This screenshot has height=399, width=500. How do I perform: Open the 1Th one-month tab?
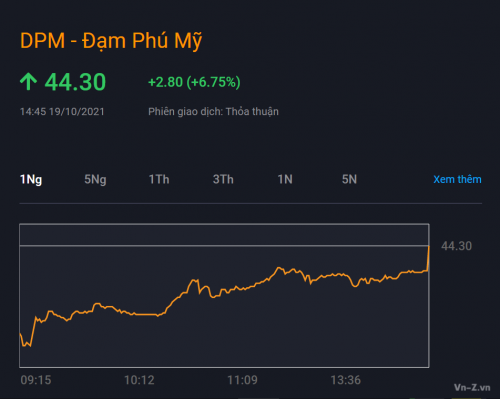[159, 179]
